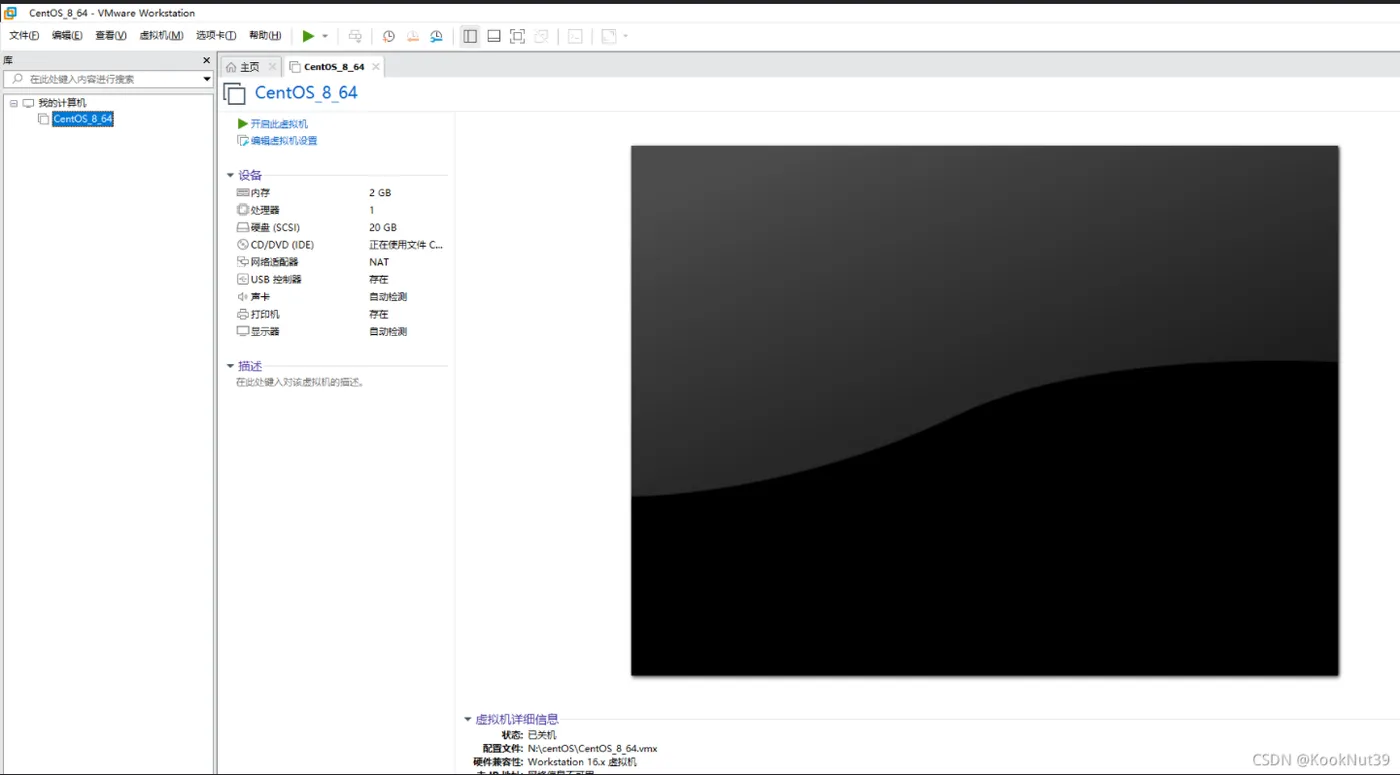
Task: Open the 文件(F) menu
Action: pos(24,35)
